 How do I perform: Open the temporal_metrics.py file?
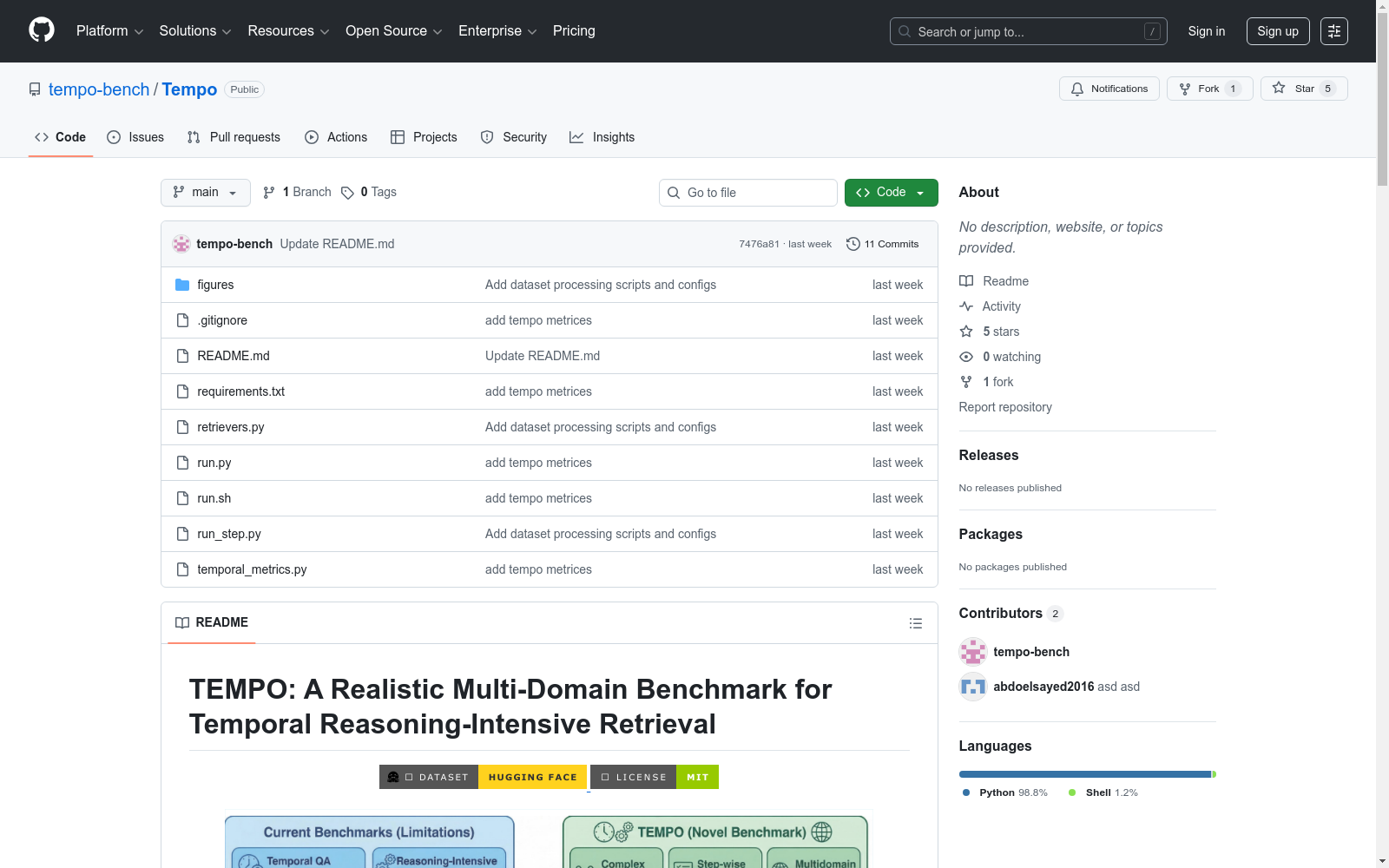point(252,569)
